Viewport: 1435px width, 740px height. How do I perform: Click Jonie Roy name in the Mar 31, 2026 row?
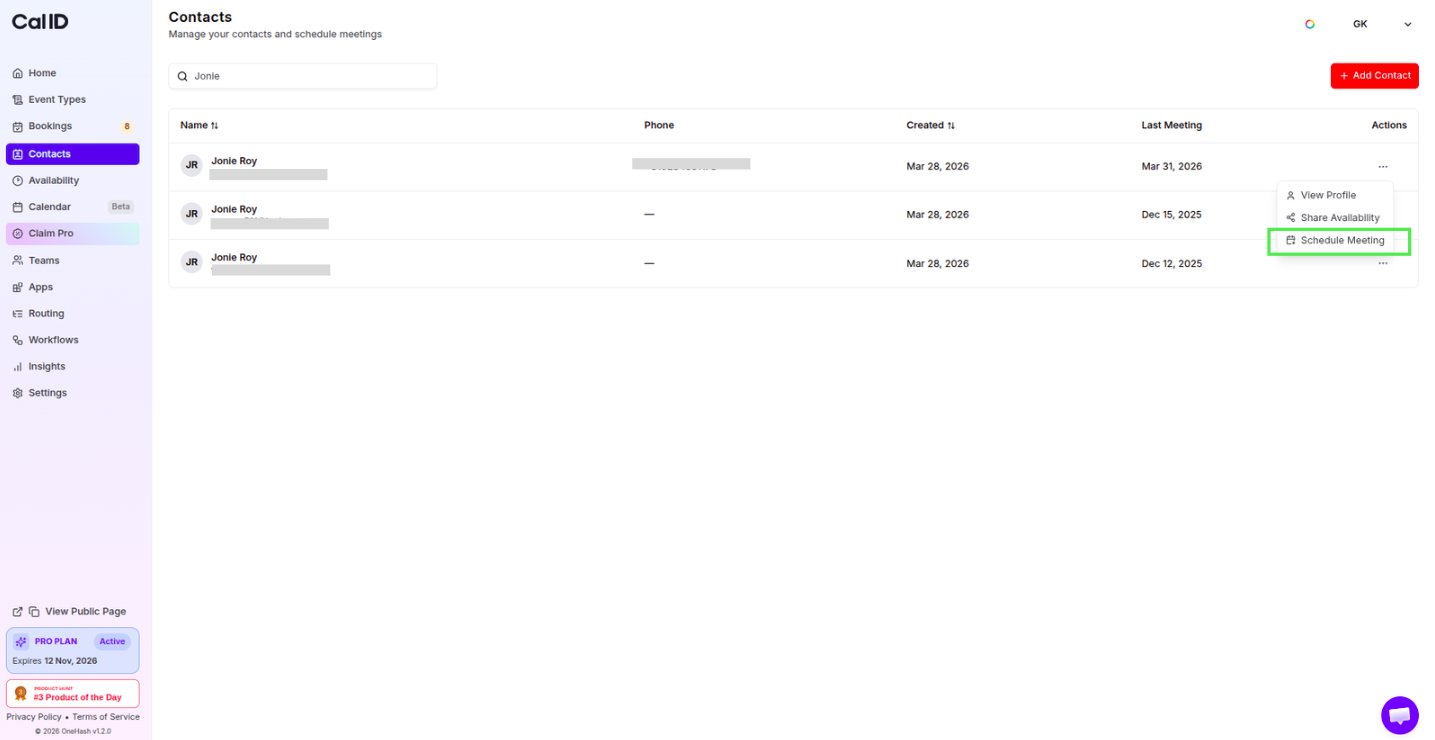(x=234, y=161)
